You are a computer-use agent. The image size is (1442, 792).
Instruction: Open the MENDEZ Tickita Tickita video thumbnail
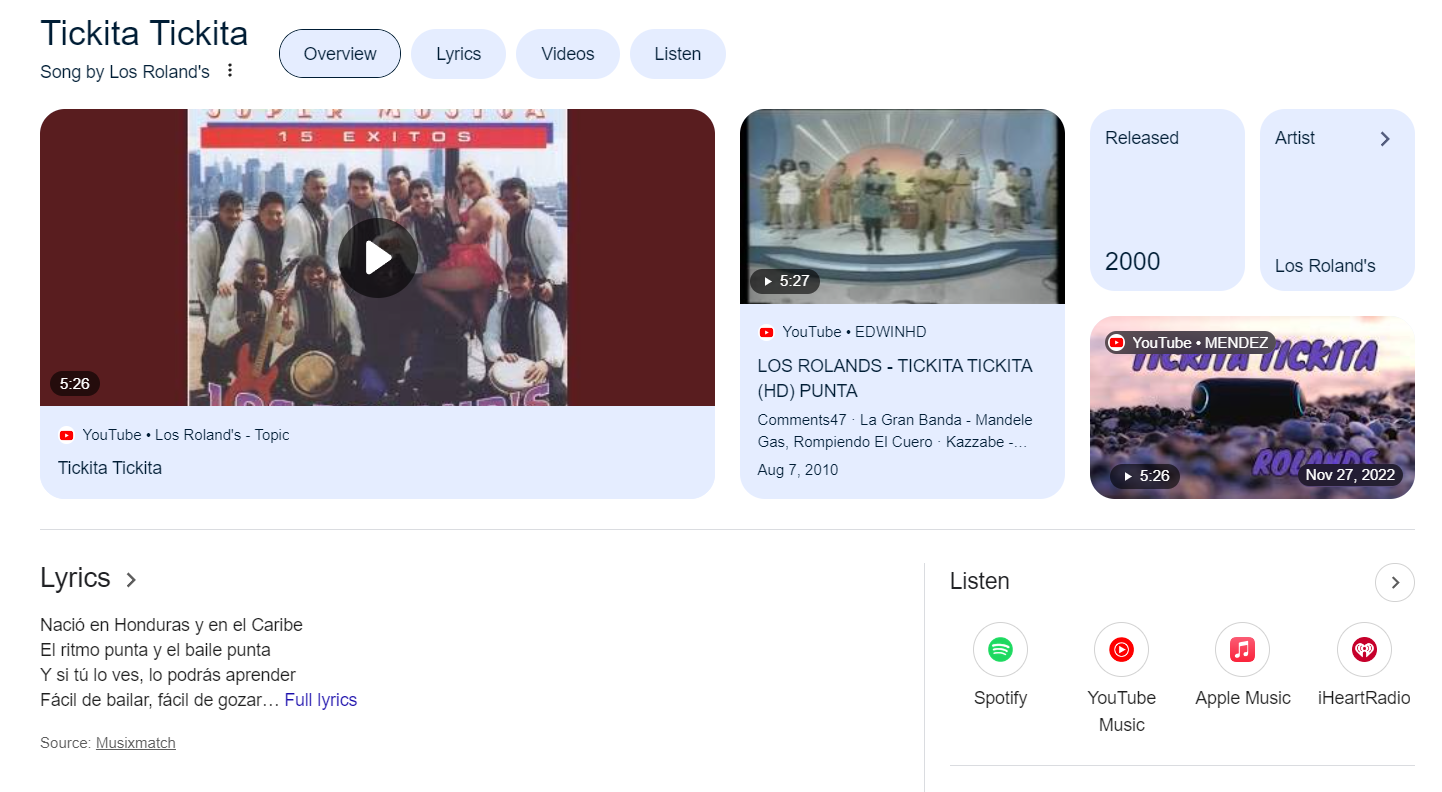1252,407
